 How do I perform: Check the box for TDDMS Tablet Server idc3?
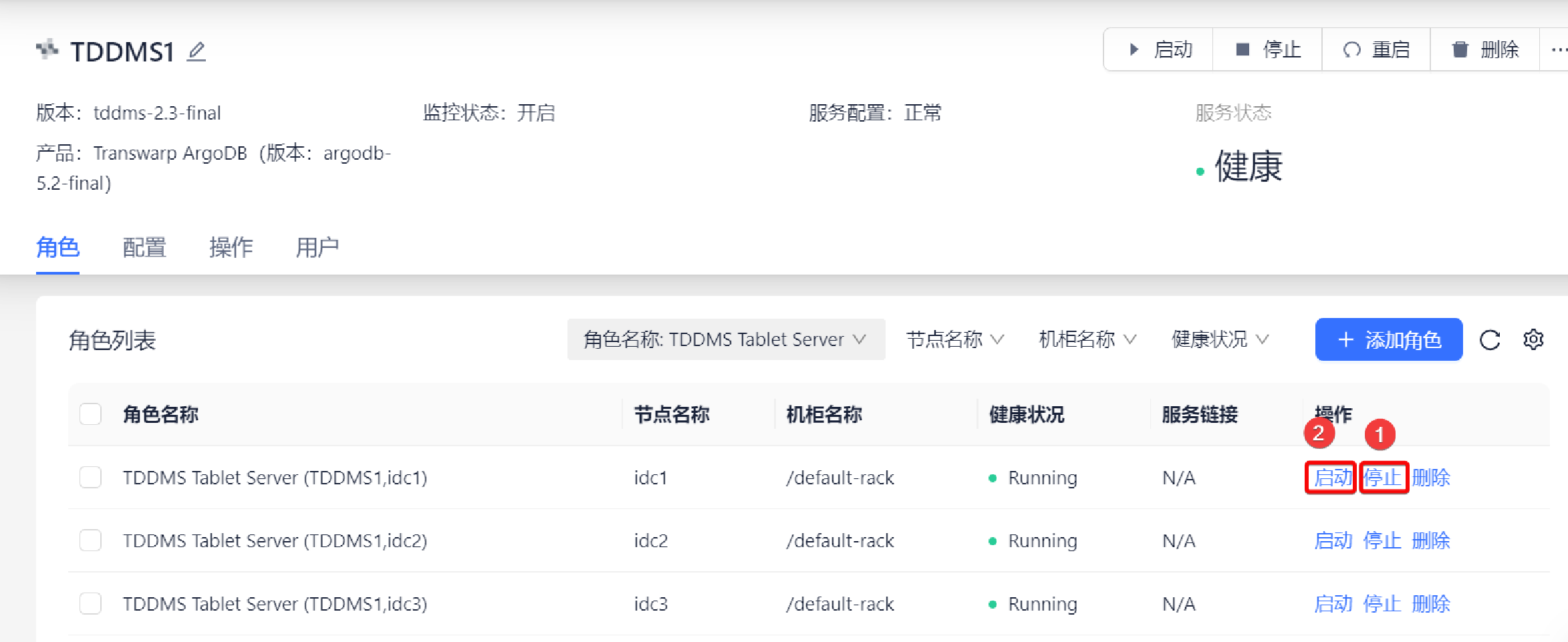(x=90, y=603)
